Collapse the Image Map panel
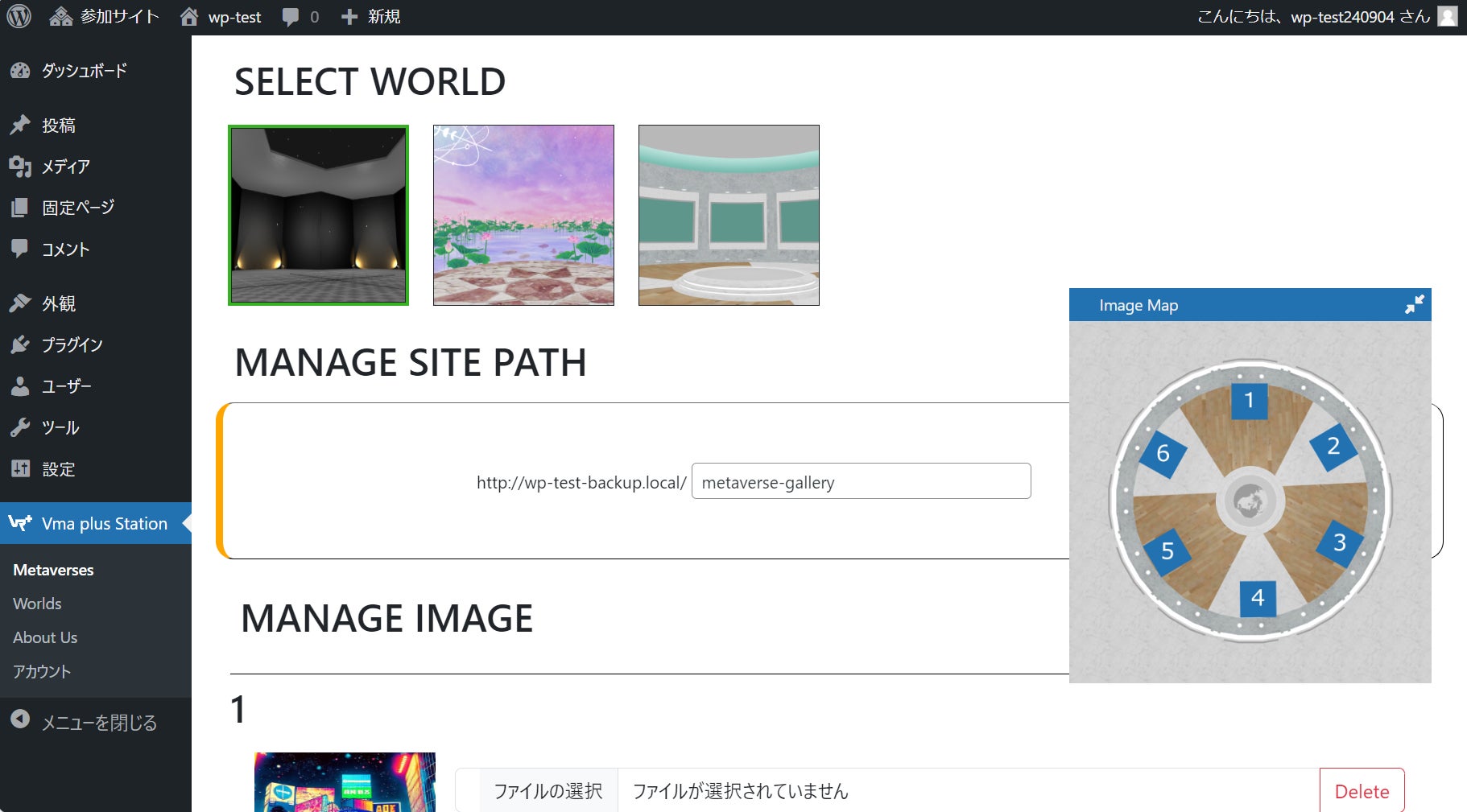The image size is (1467, 812). click(1415, 304)
